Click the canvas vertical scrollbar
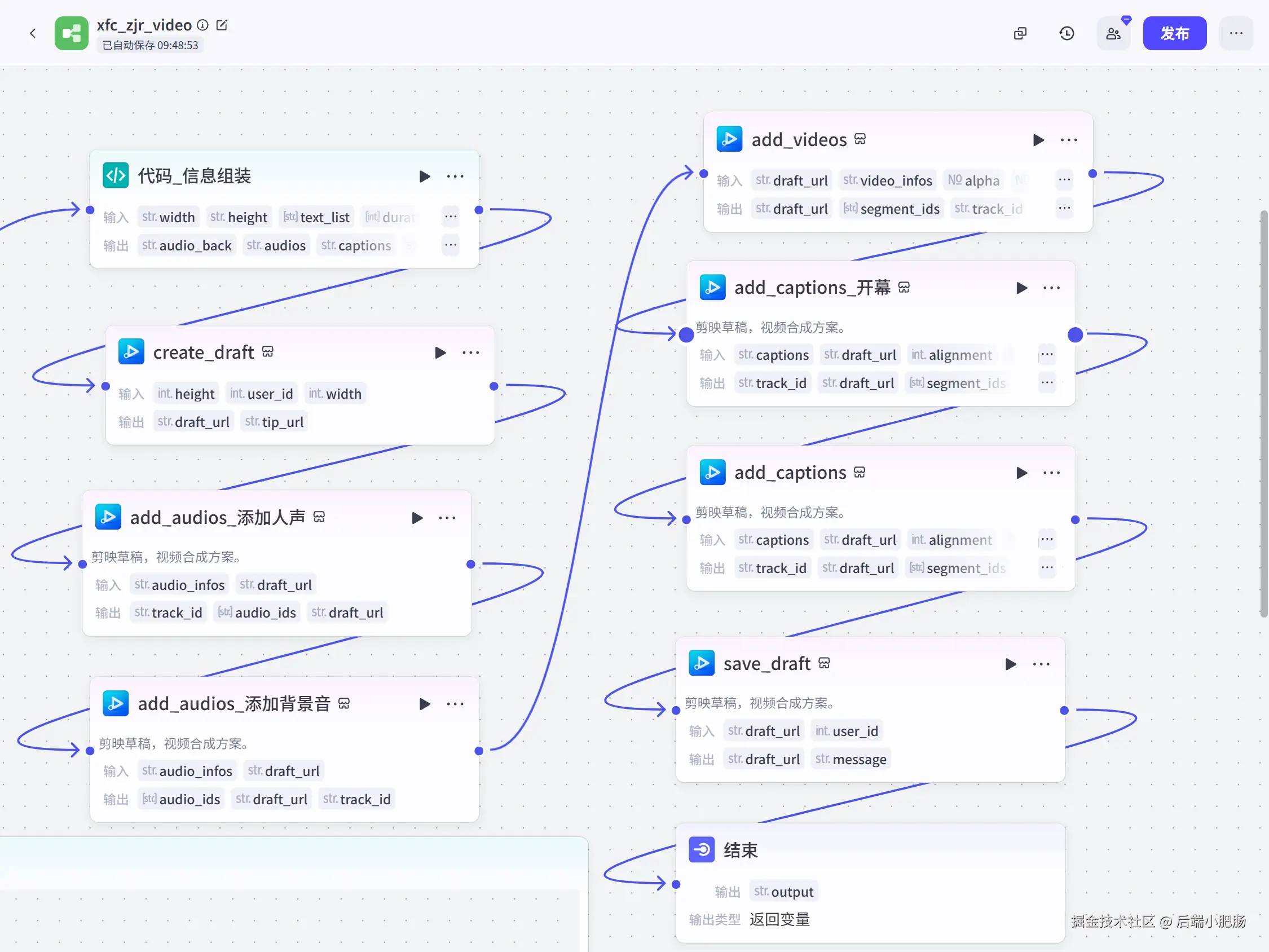The image size is (1269, 952). [1264, 413]
